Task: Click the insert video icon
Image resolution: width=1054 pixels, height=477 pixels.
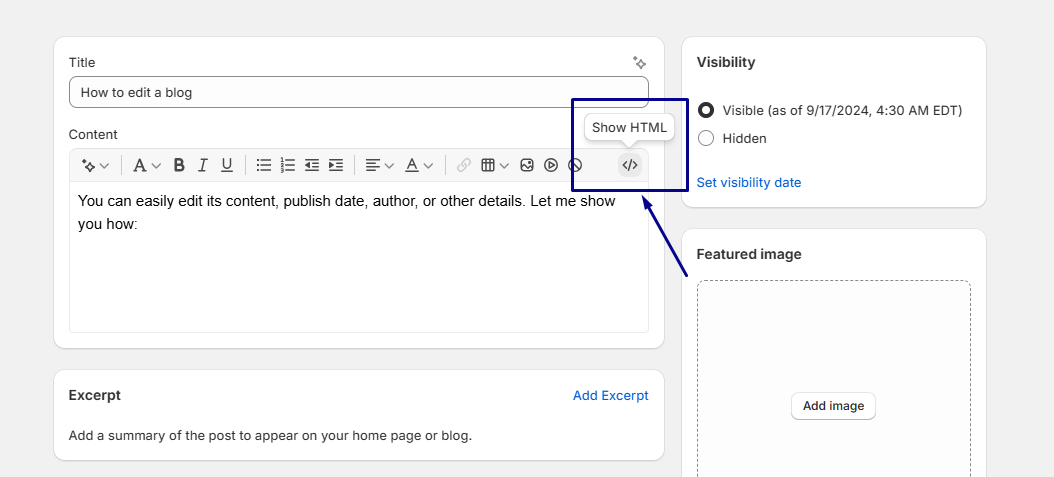Action: point(551,165)
